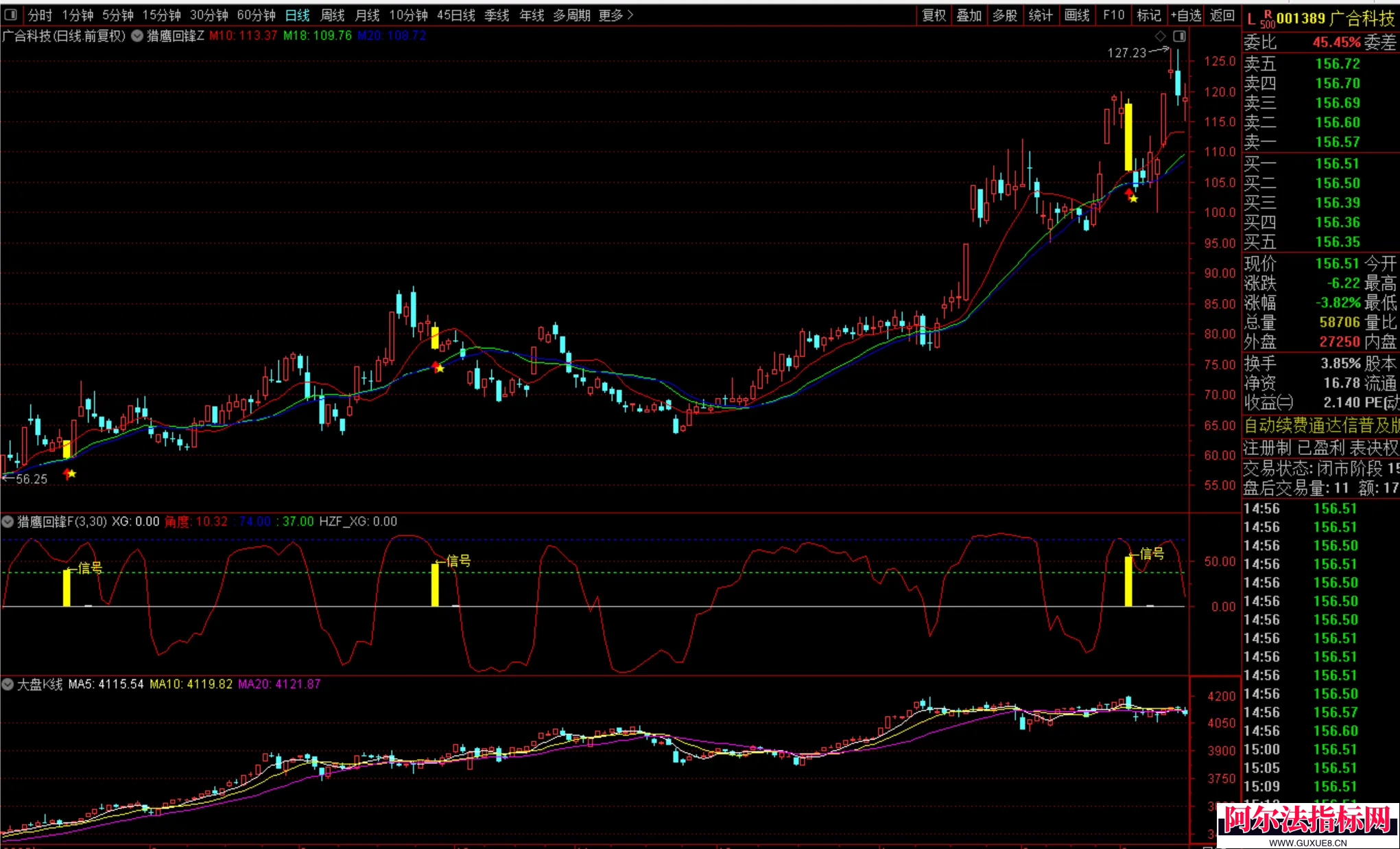
Task: Click the 返回 back button
Action: coord(1222,15)
